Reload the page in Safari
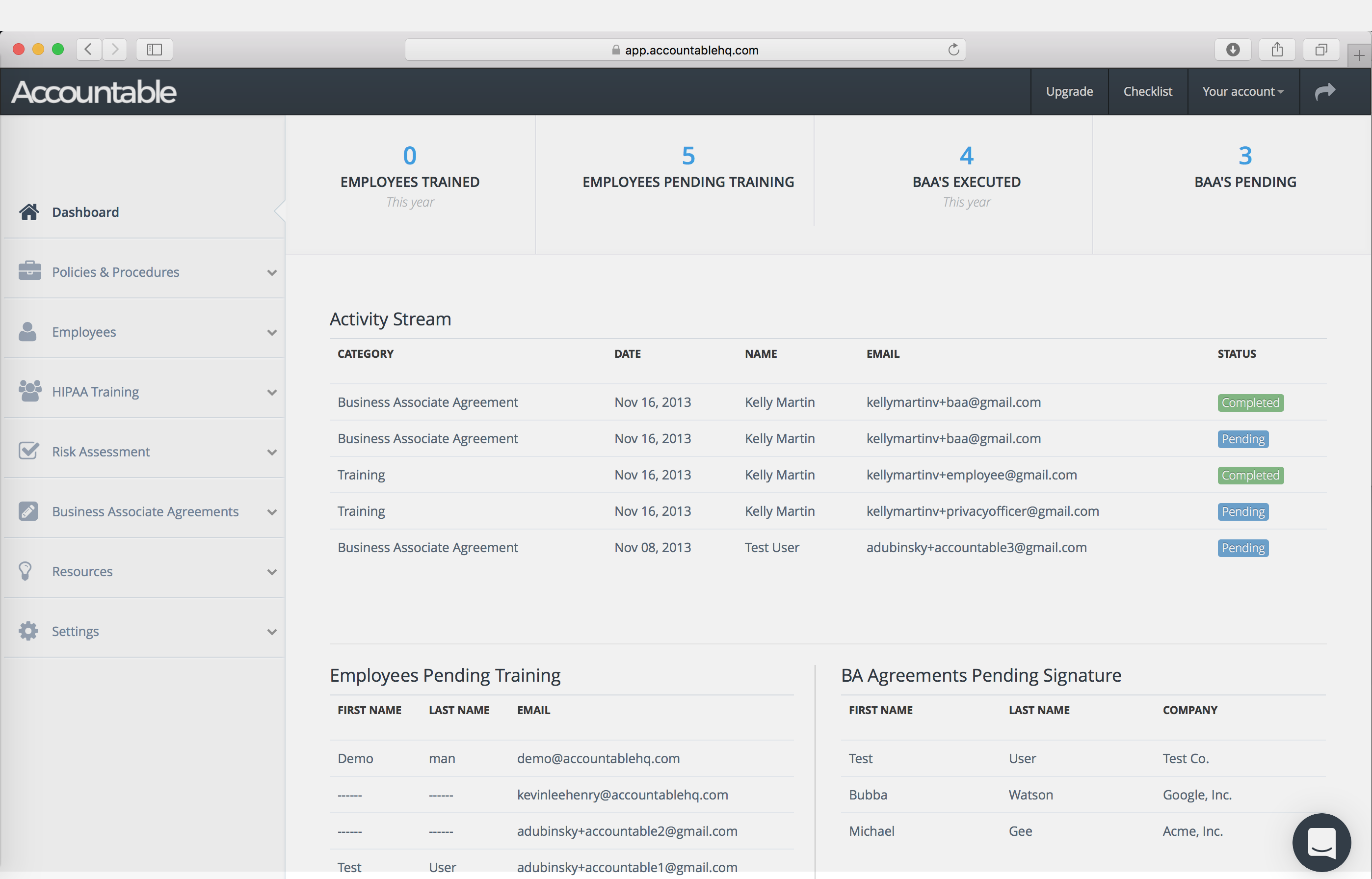The image size is (1372, 879). (953, 50)
